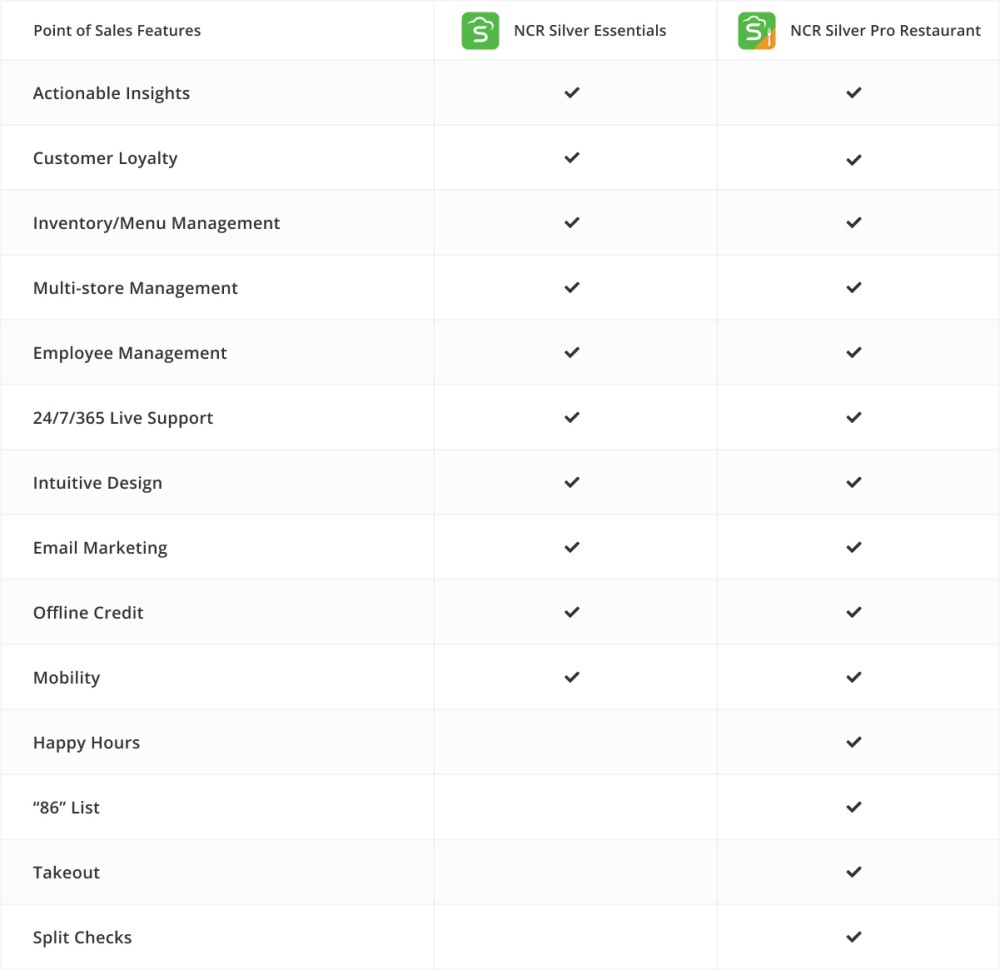This screenshot has width=1000, height=970.
Task: Click the NCR Silver Pro Restaurant logo icon
Action: pyautogui.click(x=757, y=31)
